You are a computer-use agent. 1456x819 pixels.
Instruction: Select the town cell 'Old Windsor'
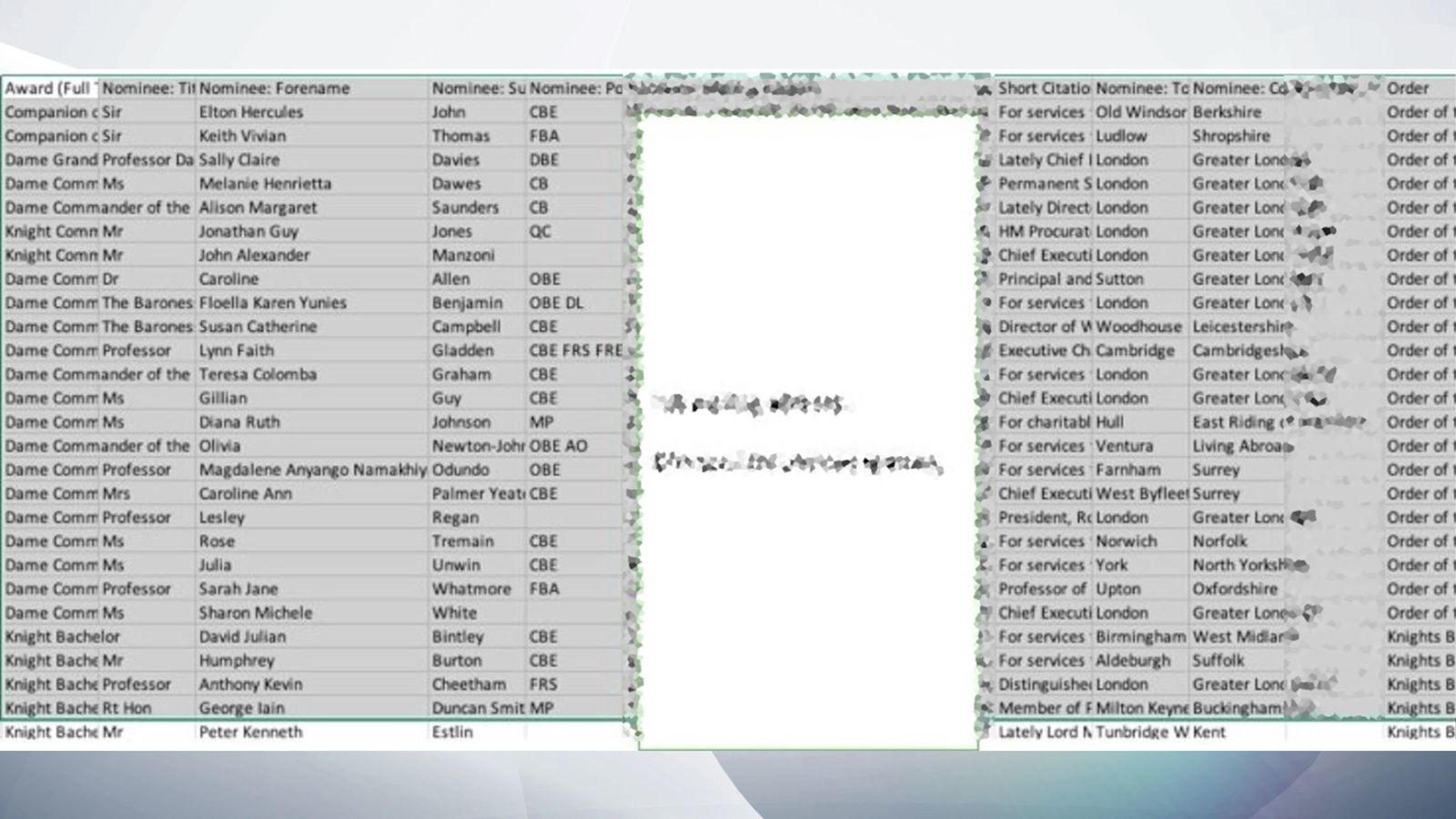[x=1141, y=112]
